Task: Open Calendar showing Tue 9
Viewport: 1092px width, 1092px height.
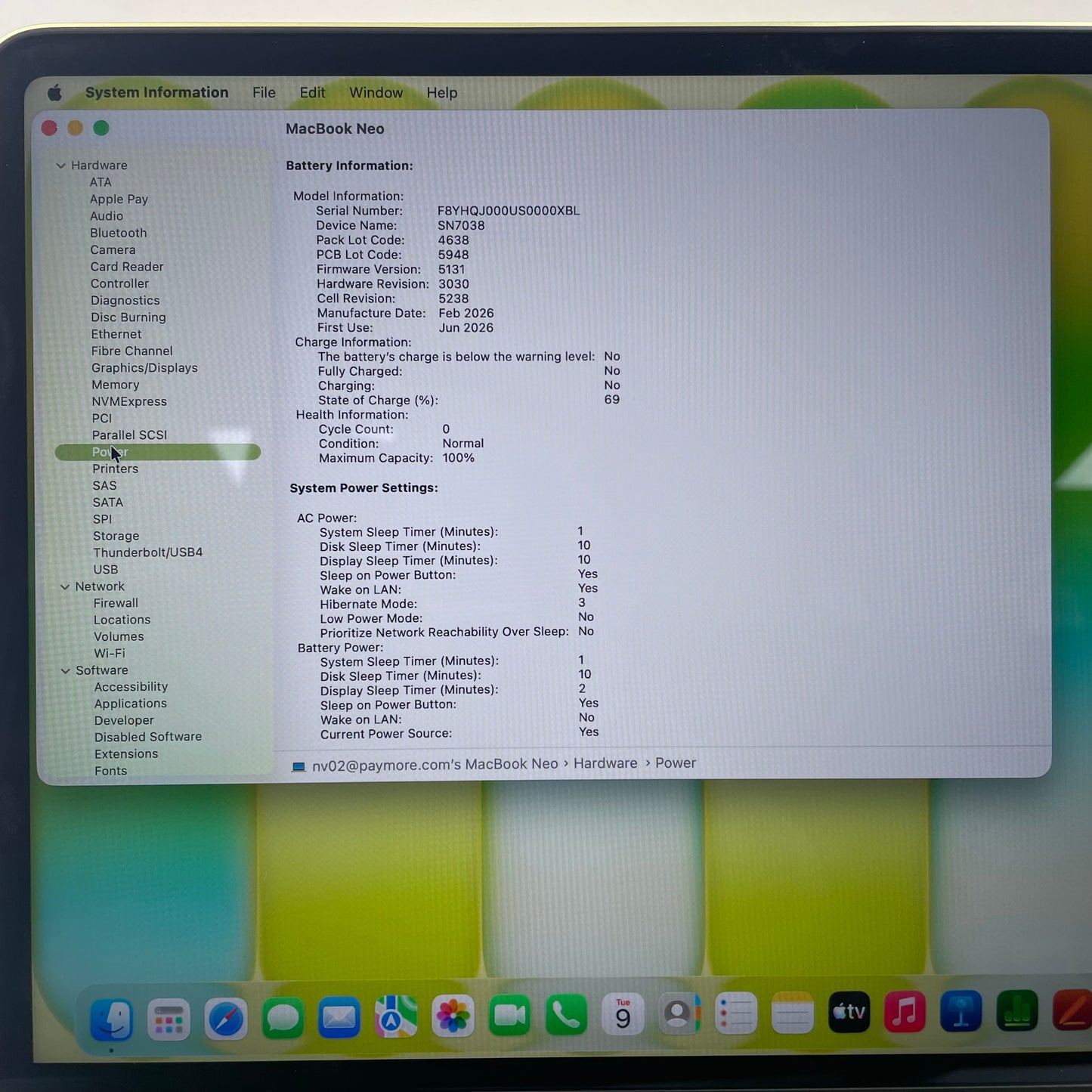Action: 623,1014
